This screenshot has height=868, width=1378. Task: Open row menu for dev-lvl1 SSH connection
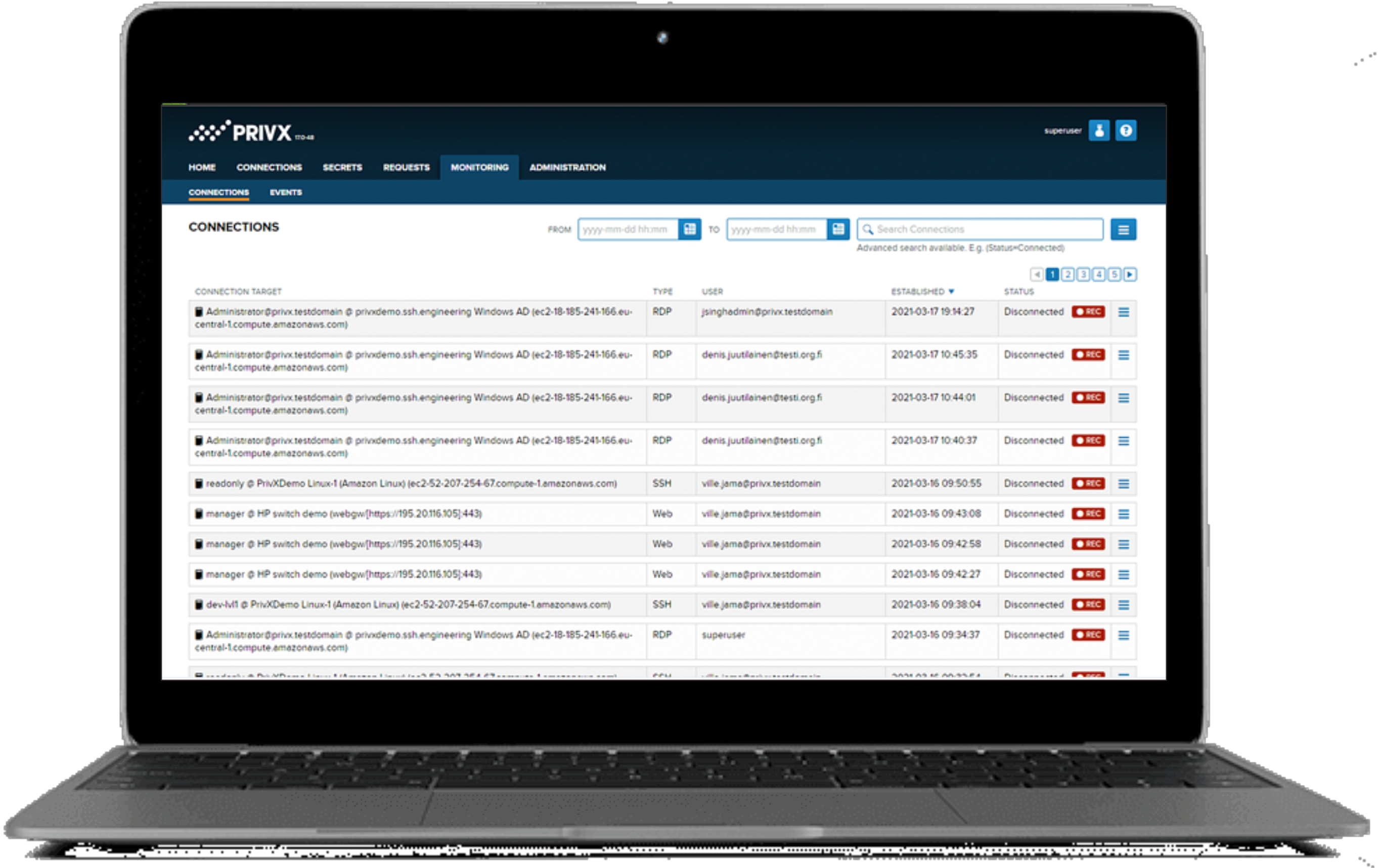point(1123,605)
